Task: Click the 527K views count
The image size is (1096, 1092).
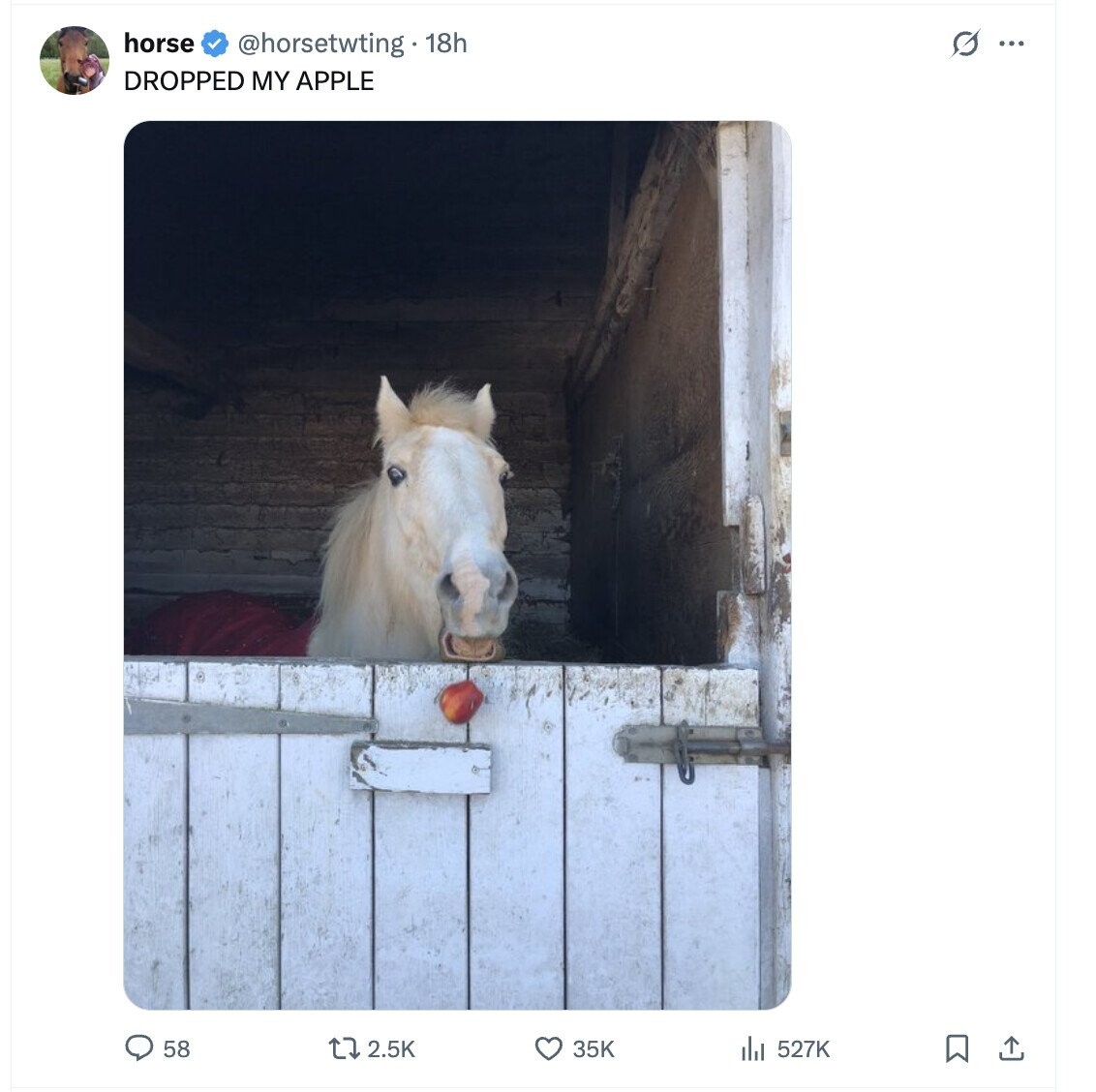Action: (804, 1049)
